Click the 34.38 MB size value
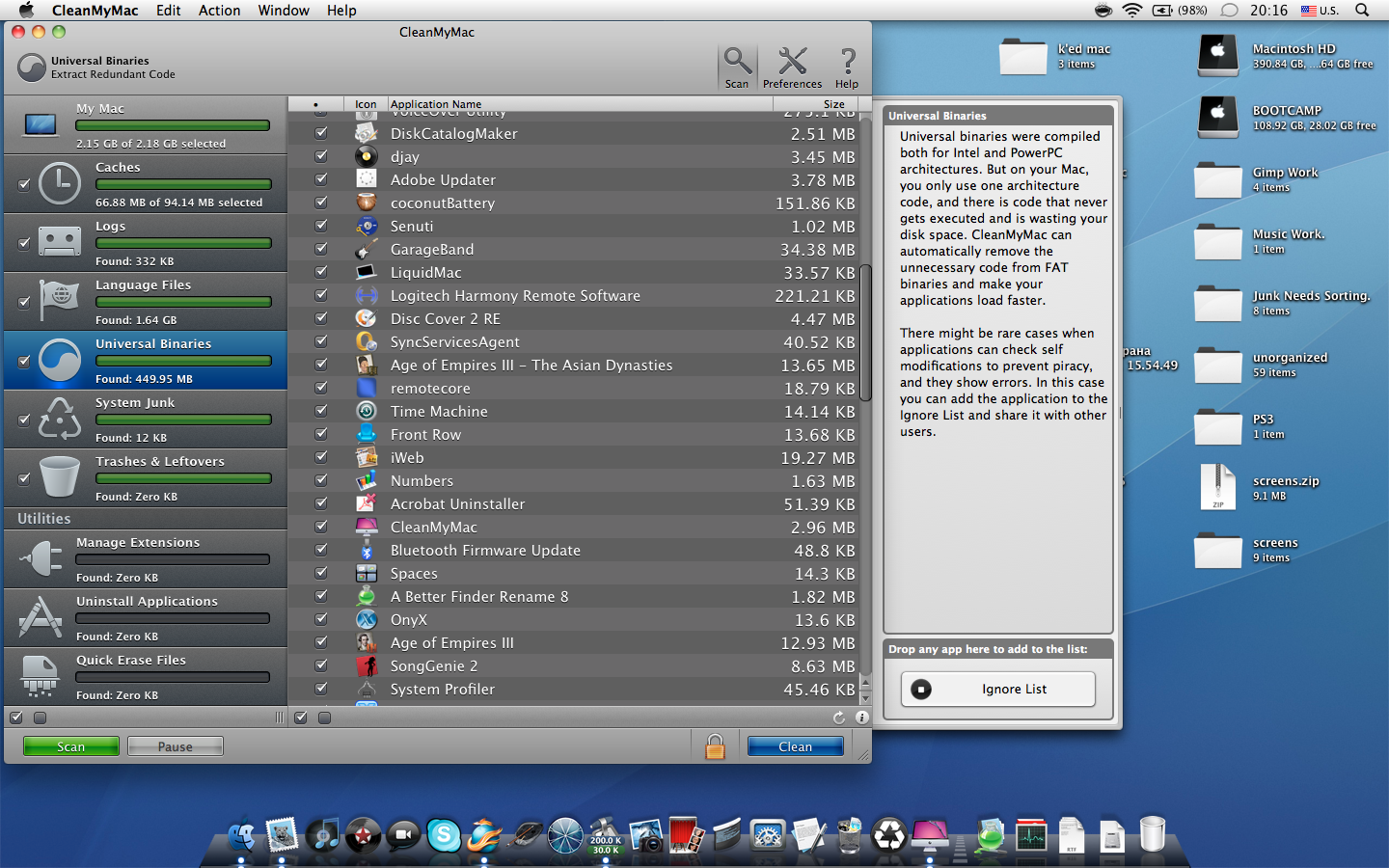This screenshot has width=1389, height=868. (818, 249)
